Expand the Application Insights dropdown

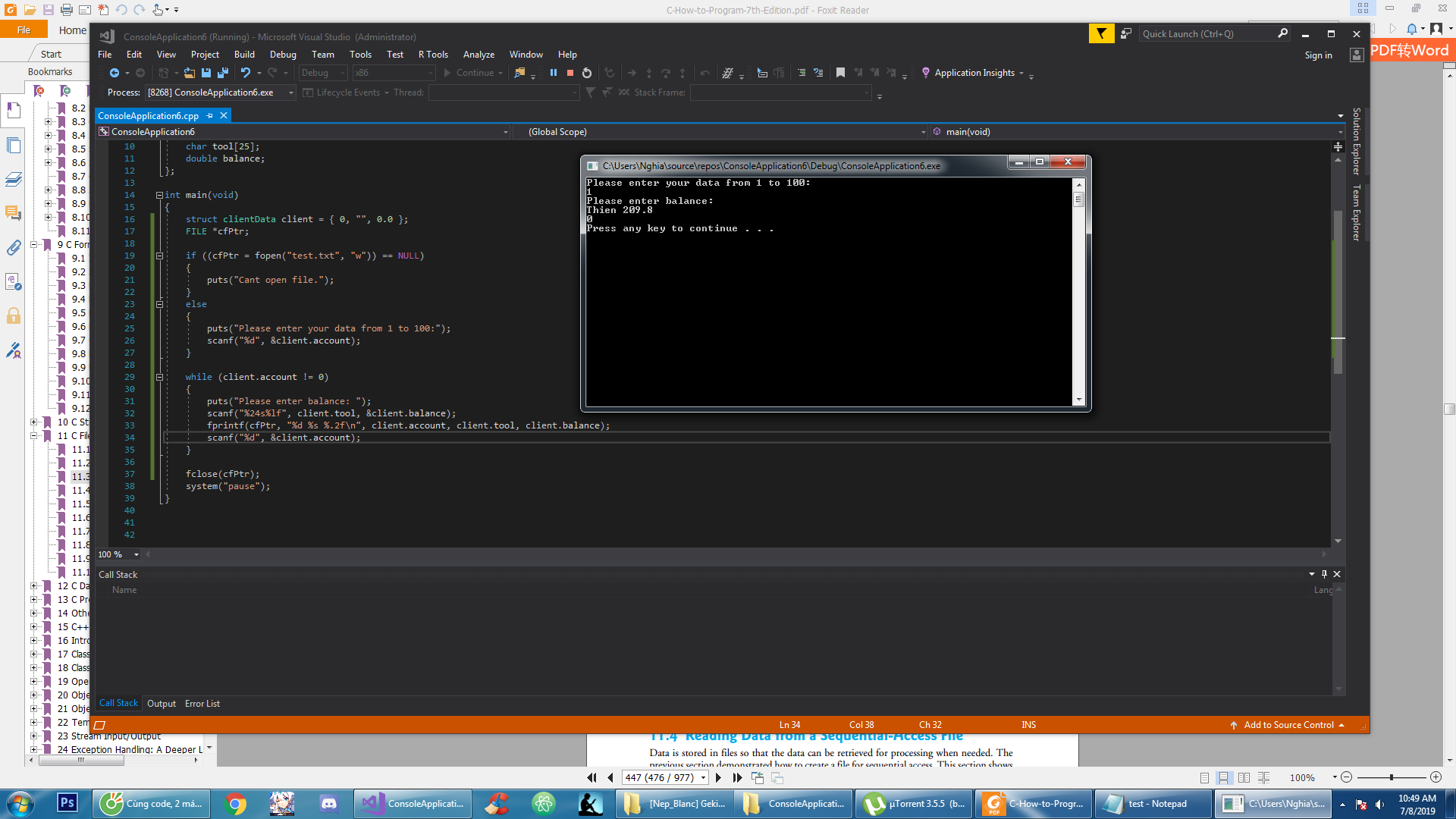(x=1021, y=73)
